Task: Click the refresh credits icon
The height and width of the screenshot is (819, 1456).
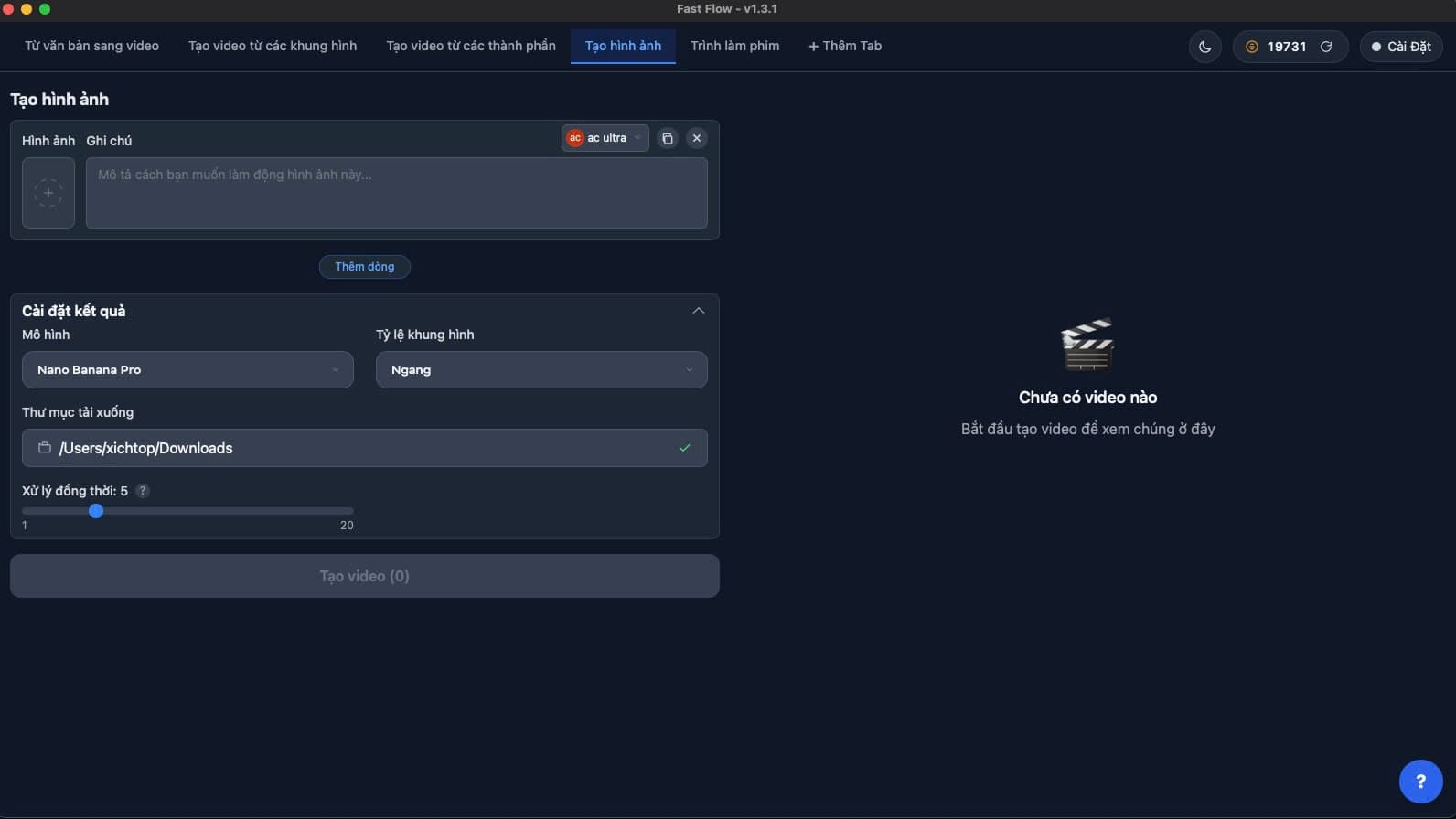Action: click(1325, 47)
